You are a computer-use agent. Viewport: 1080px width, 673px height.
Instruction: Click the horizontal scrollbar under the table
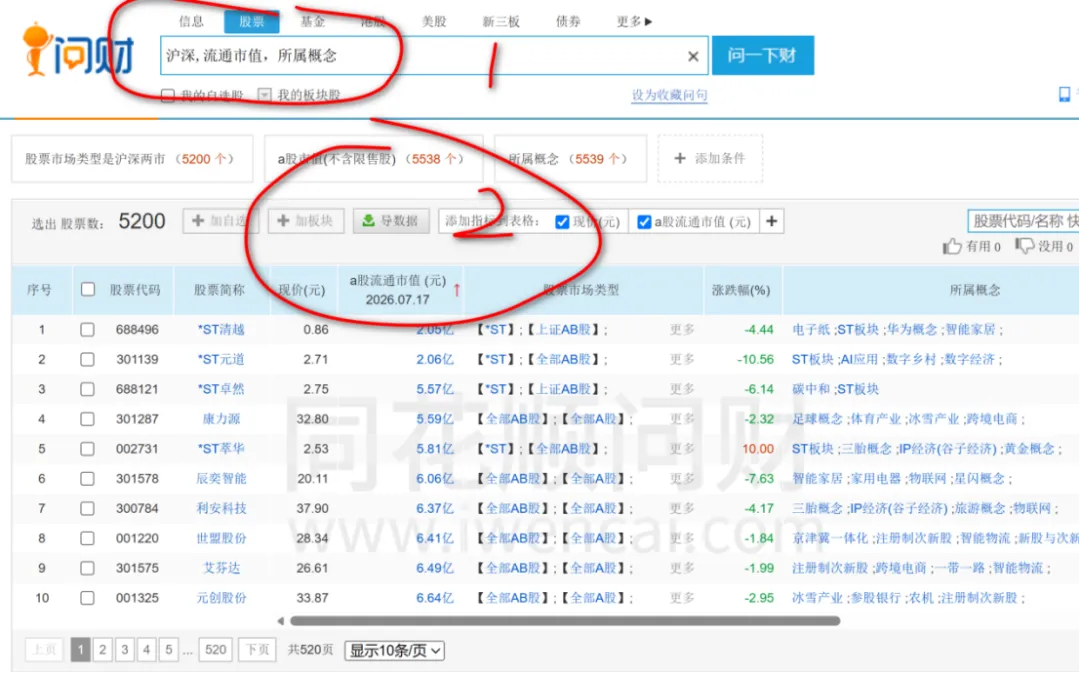(565, 621)
